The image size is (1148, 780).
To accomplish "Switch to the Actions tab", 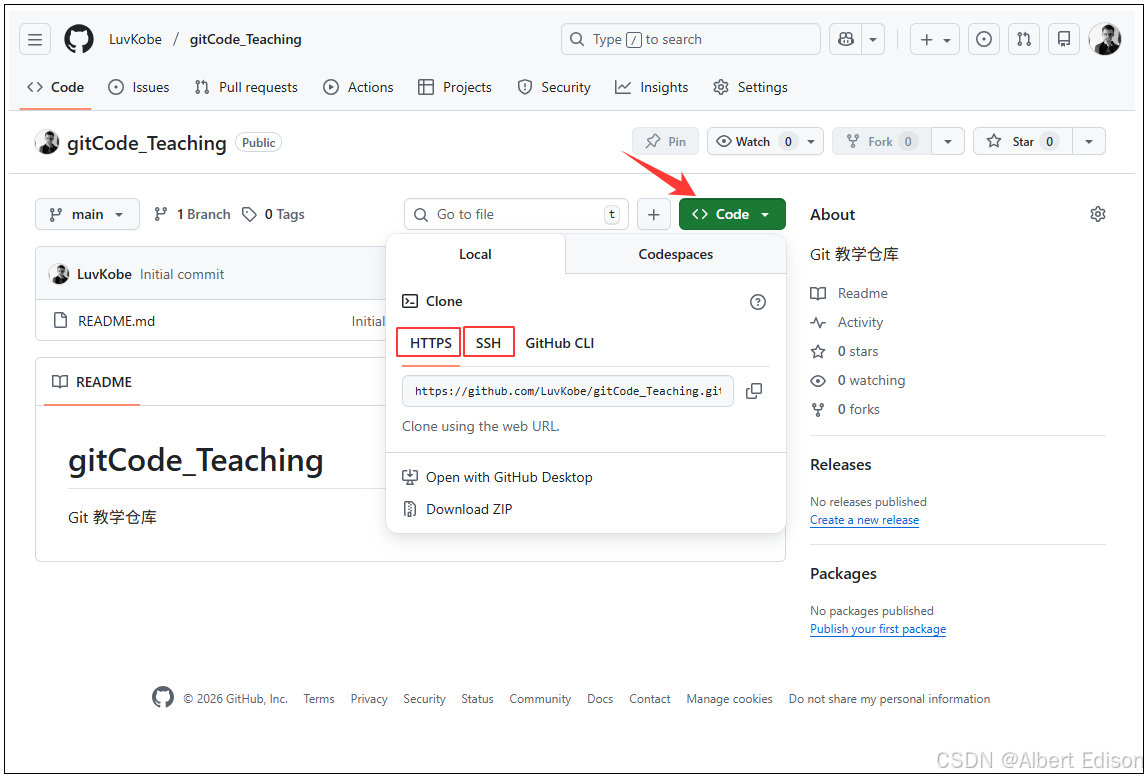I will pyautogui.click(x=359, y=87).
